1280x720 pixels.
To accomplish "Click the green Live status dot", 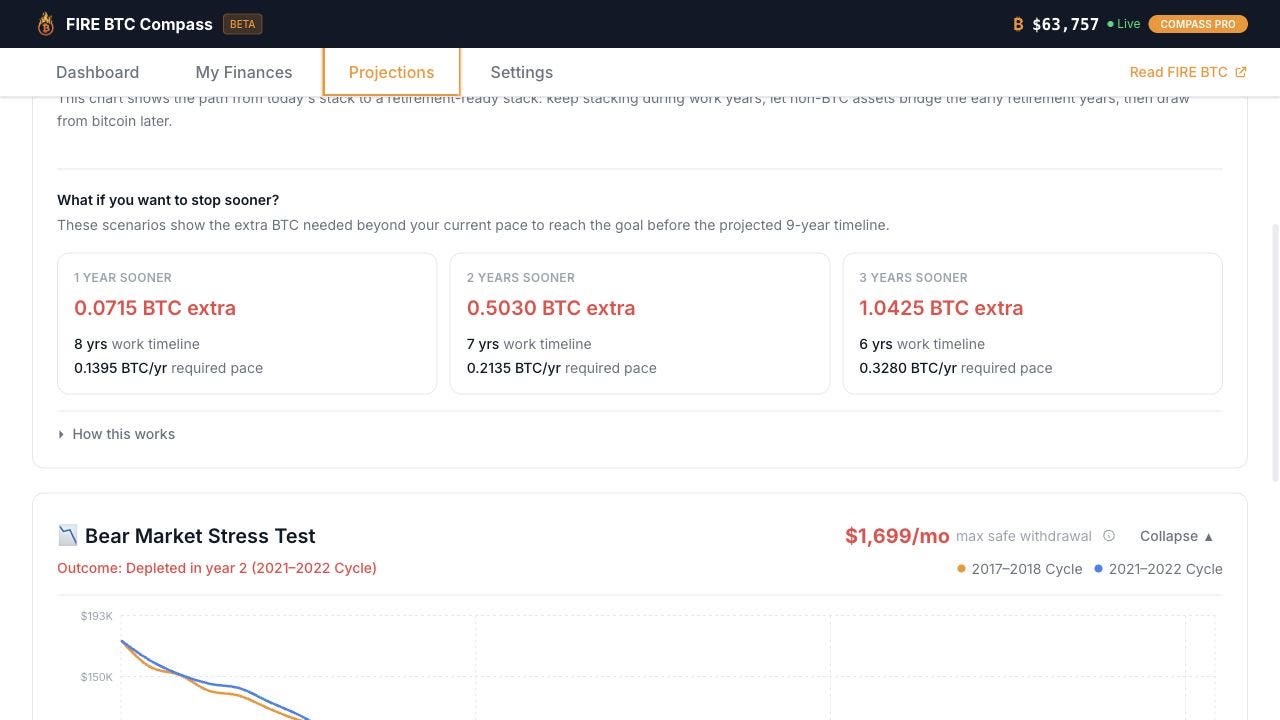I will pyautogui.click(x=1110, y=24).
